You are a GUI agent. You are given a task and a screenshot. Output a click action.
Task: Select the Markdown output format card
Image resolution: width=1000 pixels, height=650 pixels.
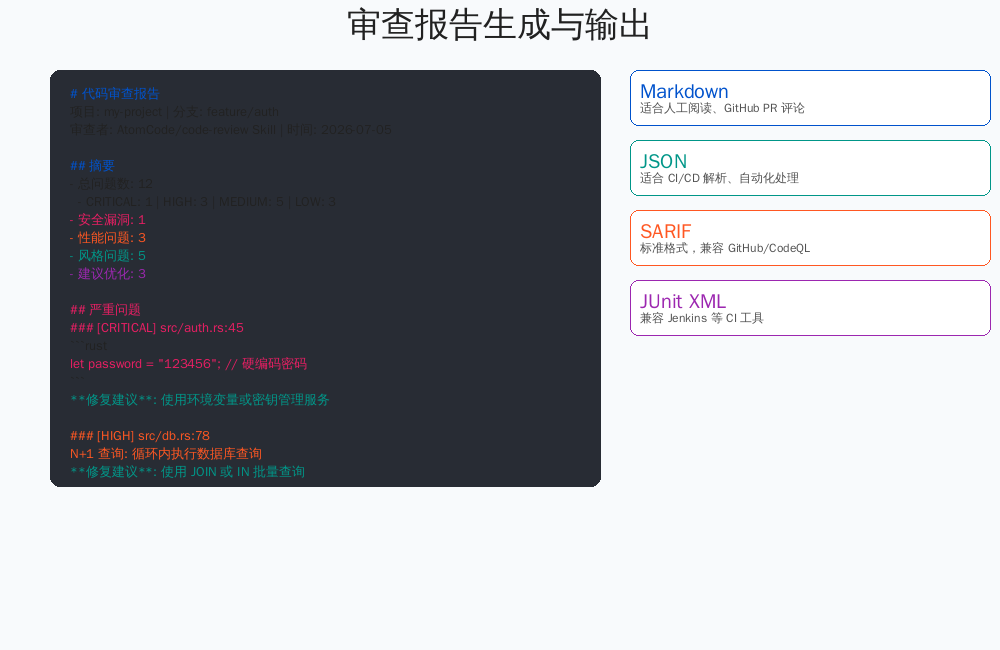pos(810,98)
